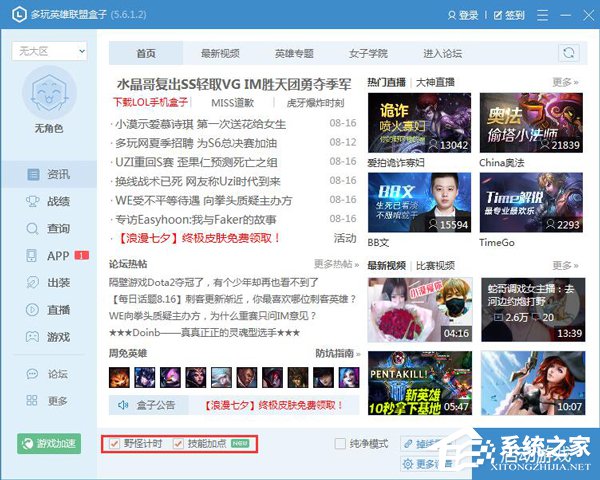Open the MISS道歉 link

[x=232, y=103]
